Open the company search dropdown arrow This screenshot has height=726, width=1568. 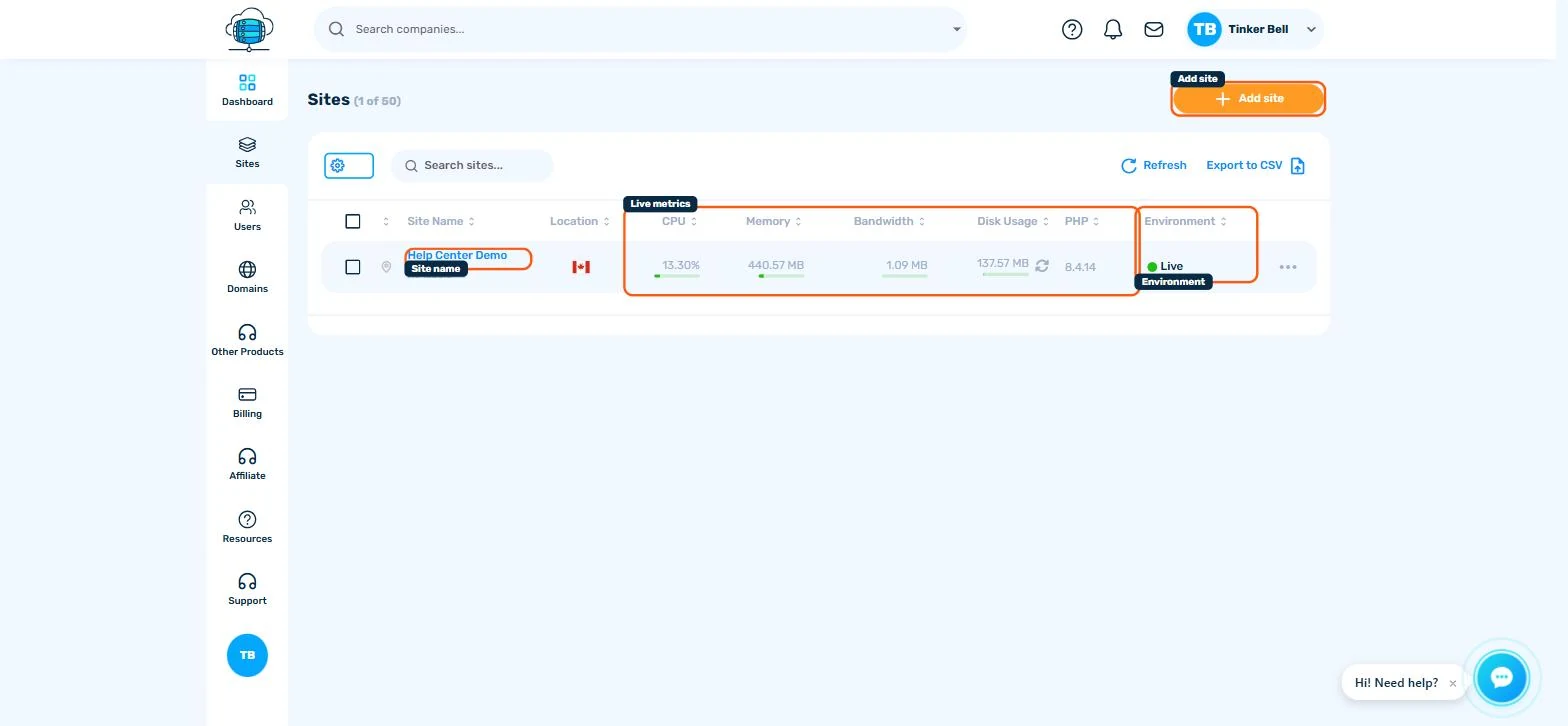coord(956,29)
